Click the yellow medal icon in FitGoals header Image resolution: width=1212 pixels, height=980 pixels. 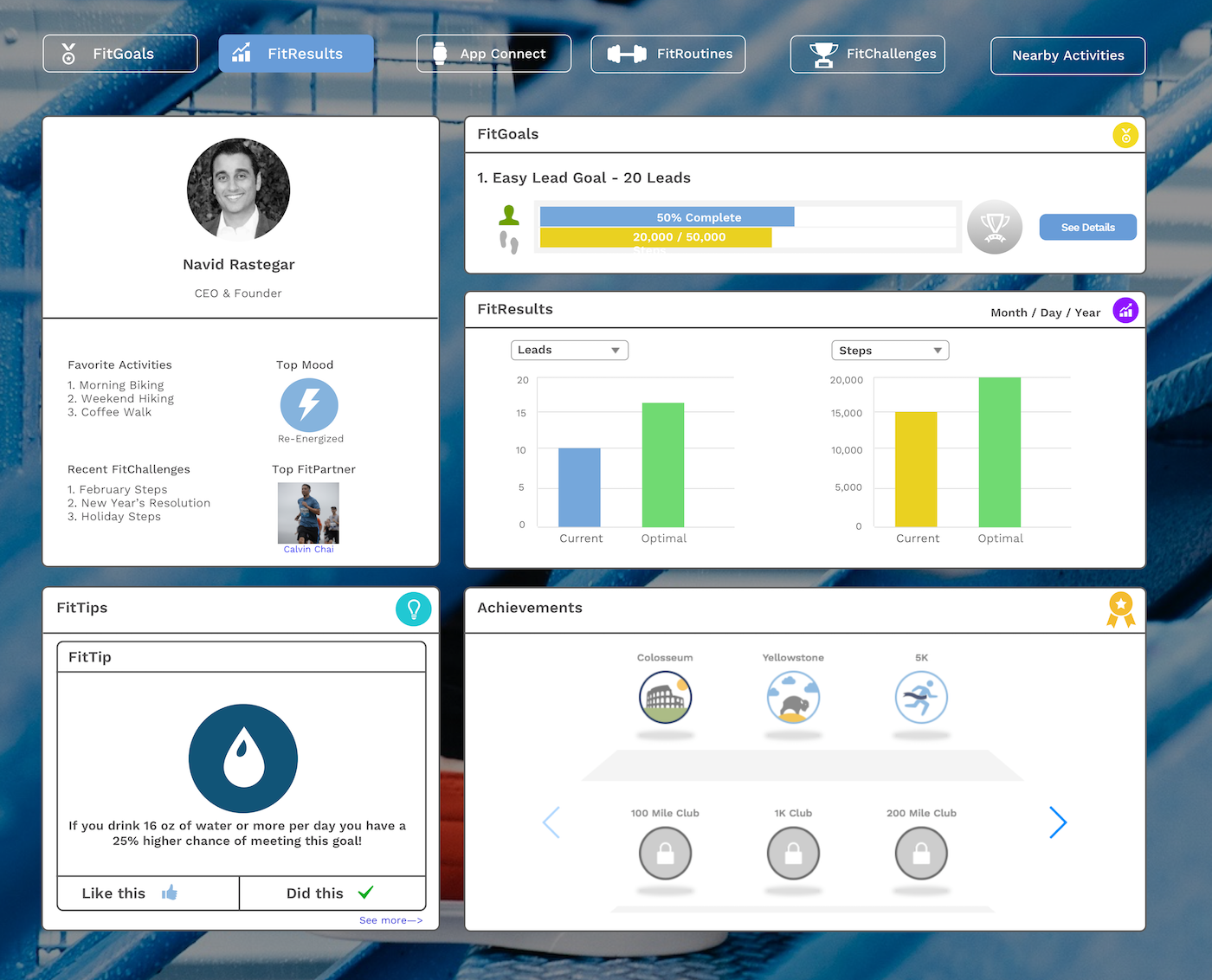(x=1125, y=135)
